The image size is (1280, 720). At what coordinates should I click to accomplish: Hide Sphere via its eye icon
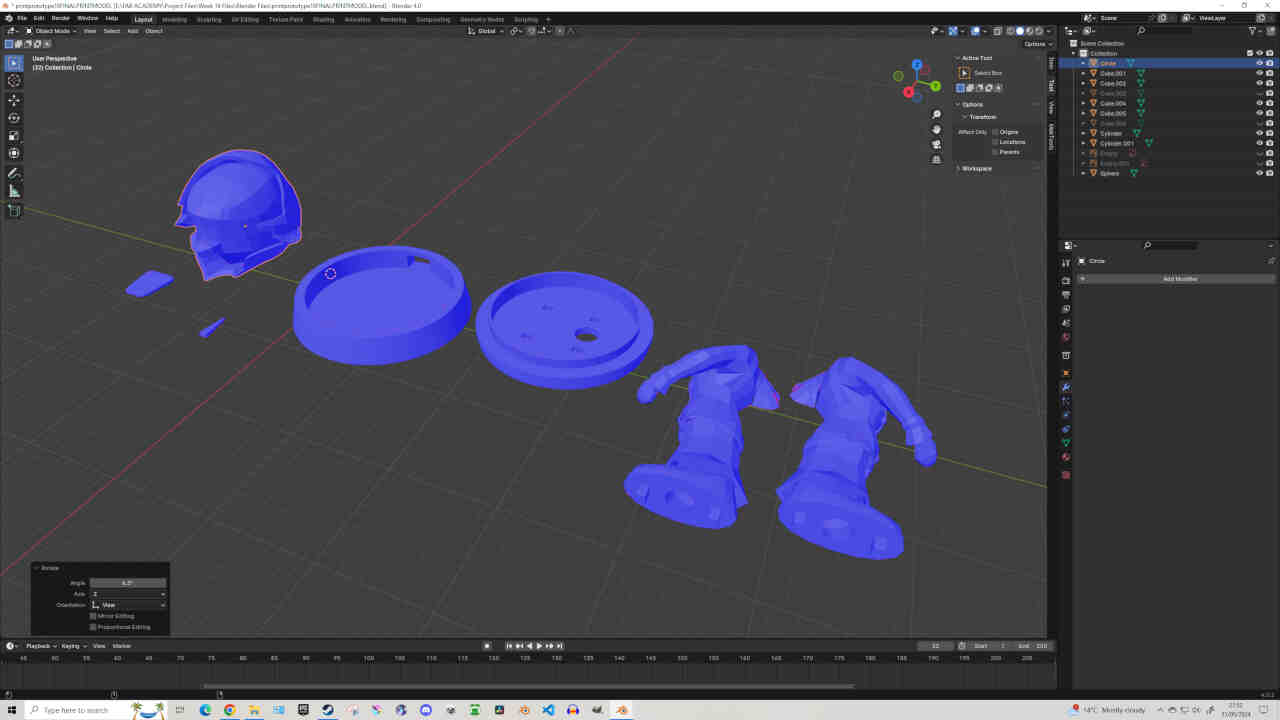point(1259,173)
